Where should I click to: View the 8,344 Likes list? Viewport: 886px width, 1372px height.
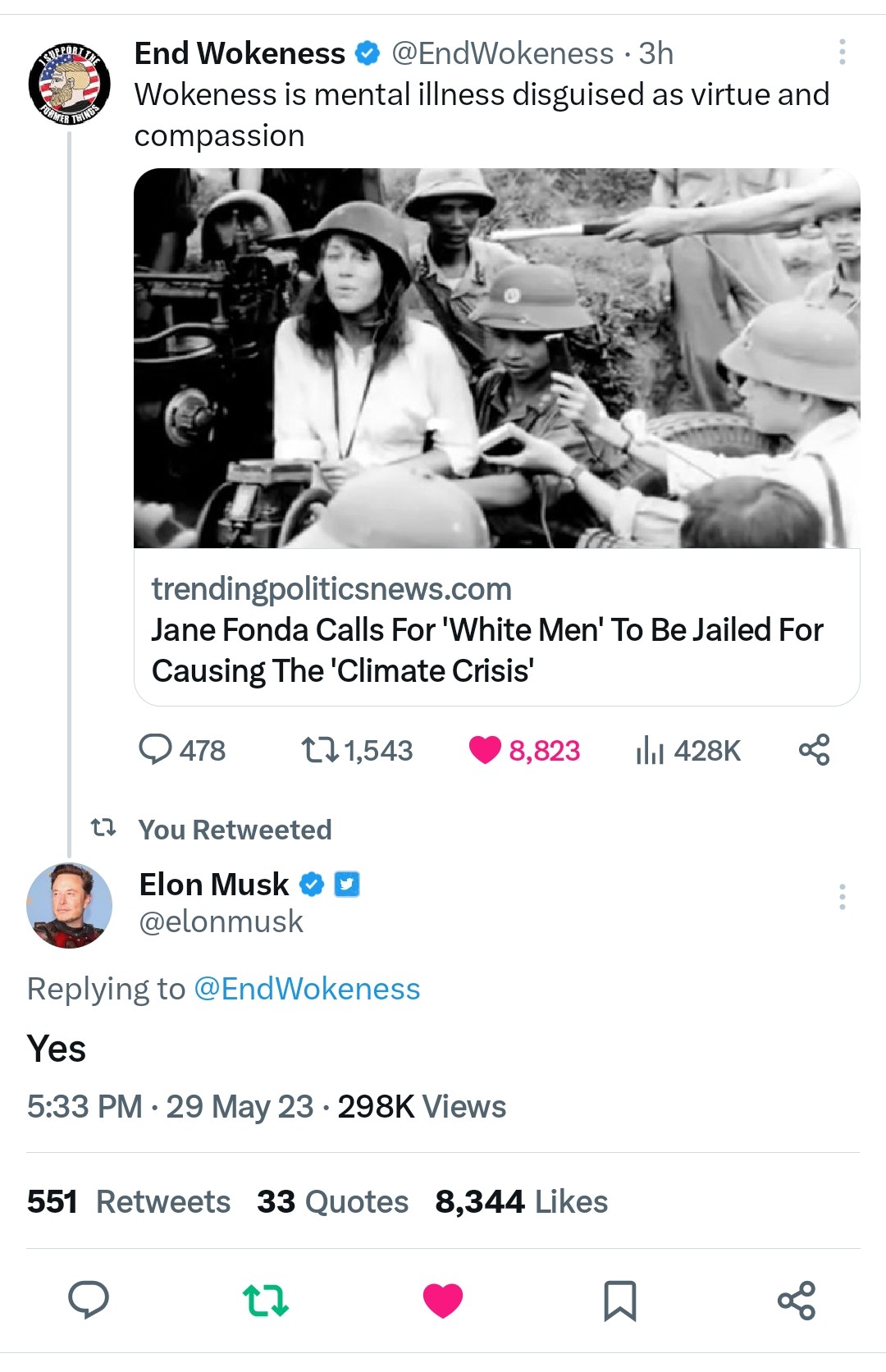tap(519, 1201)
